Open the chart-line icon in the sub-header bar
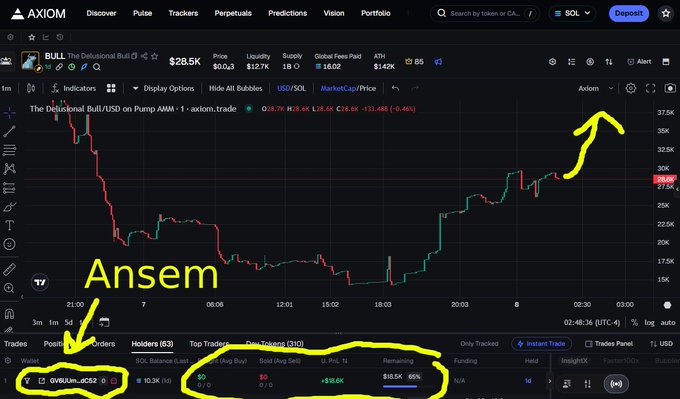The width and height of the screenshot is (680, 399). click(x=46, y=37)
